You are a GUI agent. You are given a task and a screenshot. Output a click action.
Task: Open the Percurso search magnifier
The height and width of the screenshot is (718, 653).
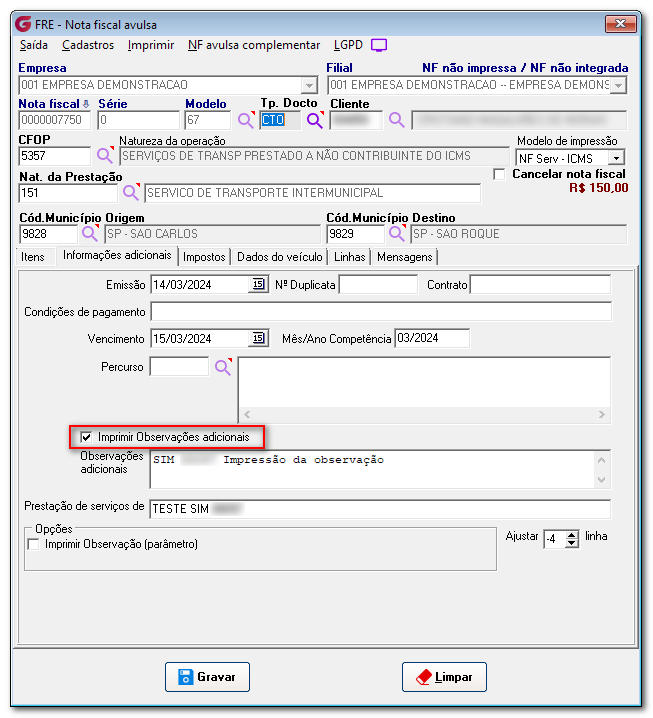point(223,367)
